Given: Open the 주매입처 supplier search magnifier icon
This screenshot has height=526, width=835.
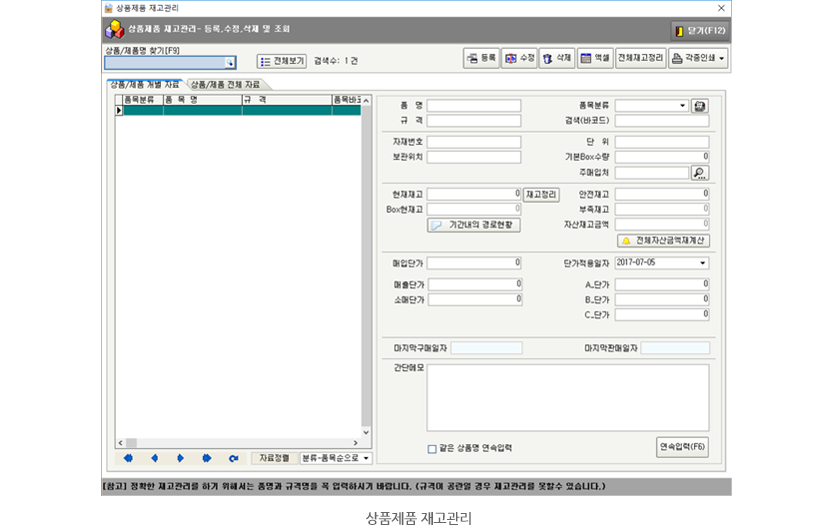Looking at the screenshot, I should [x=699, y=173].
